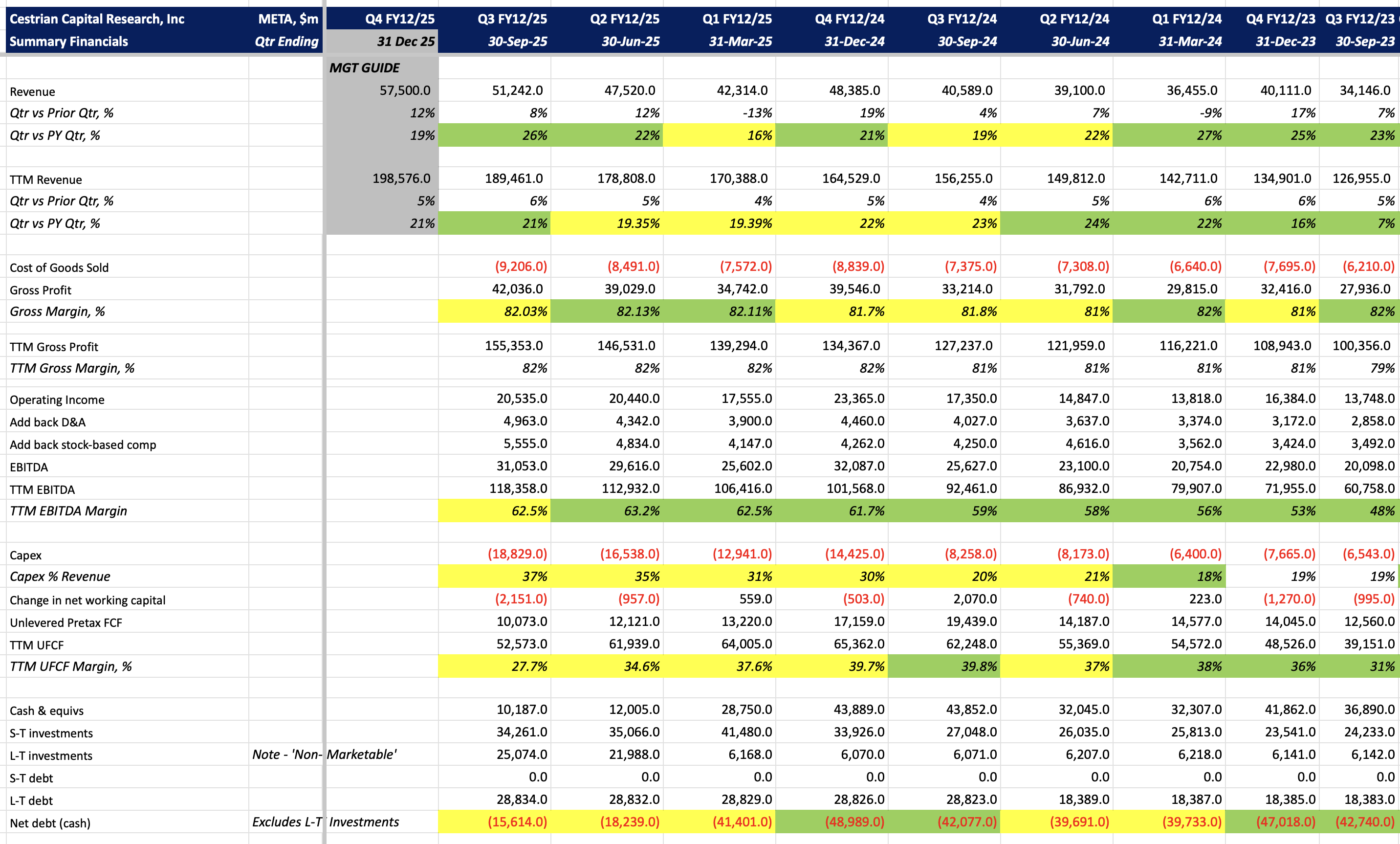Click L-T debt value 18,389.0 for Jun-24
Screen dimensions: 1400x844
(x=1084, y=800)
